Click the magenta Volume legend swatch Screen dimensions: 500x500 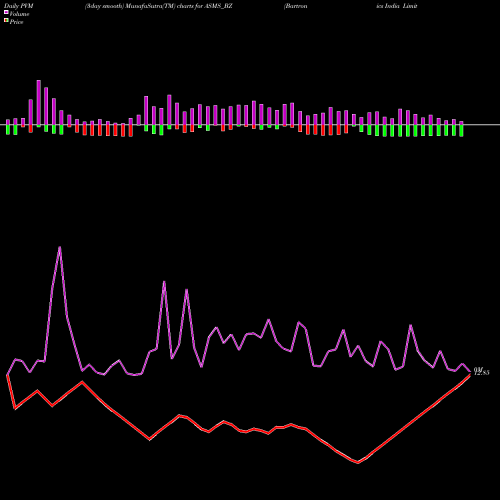click(6, 12)
